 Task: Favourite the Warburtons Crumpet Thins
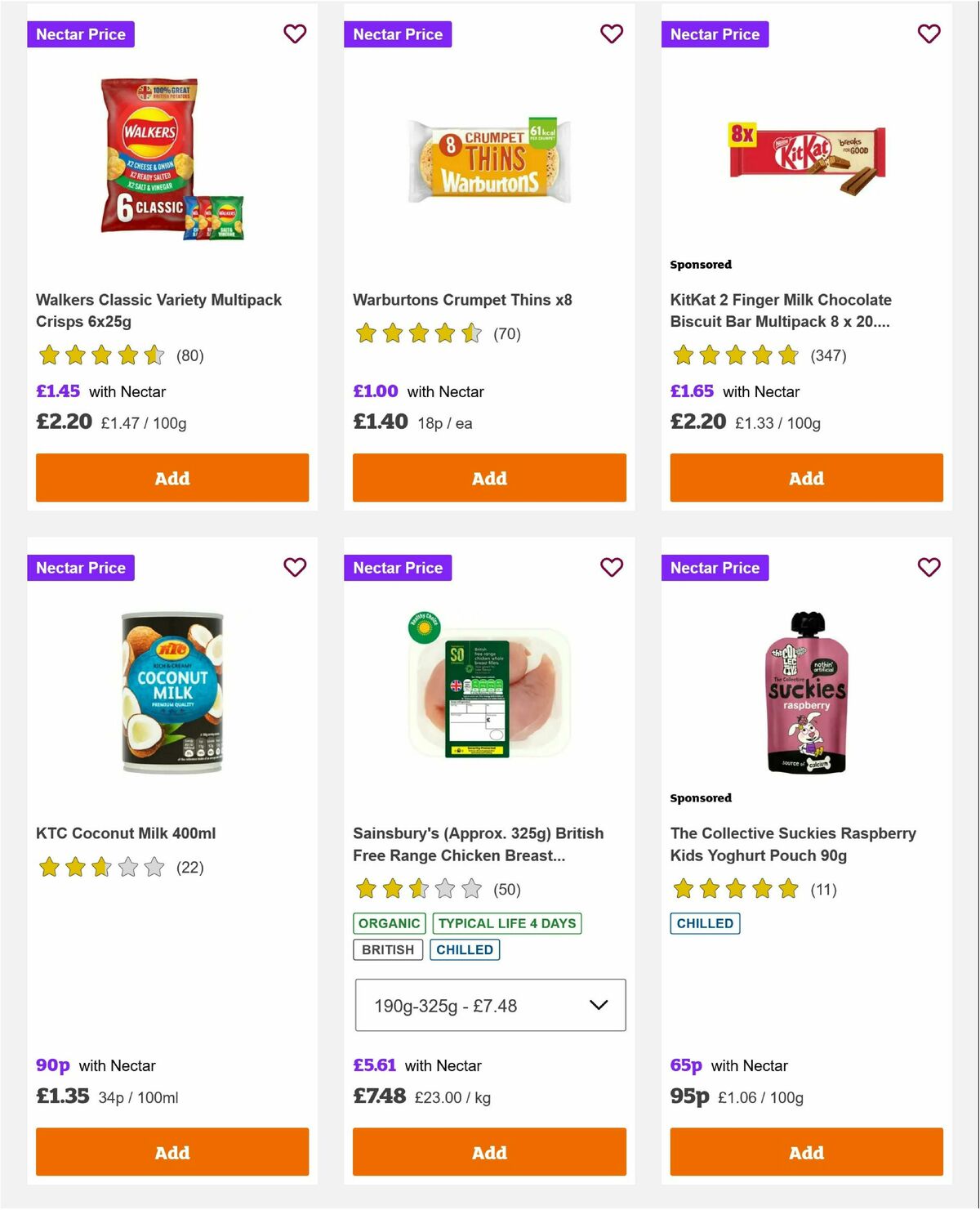pyautogui.click(x=612, y=33)
